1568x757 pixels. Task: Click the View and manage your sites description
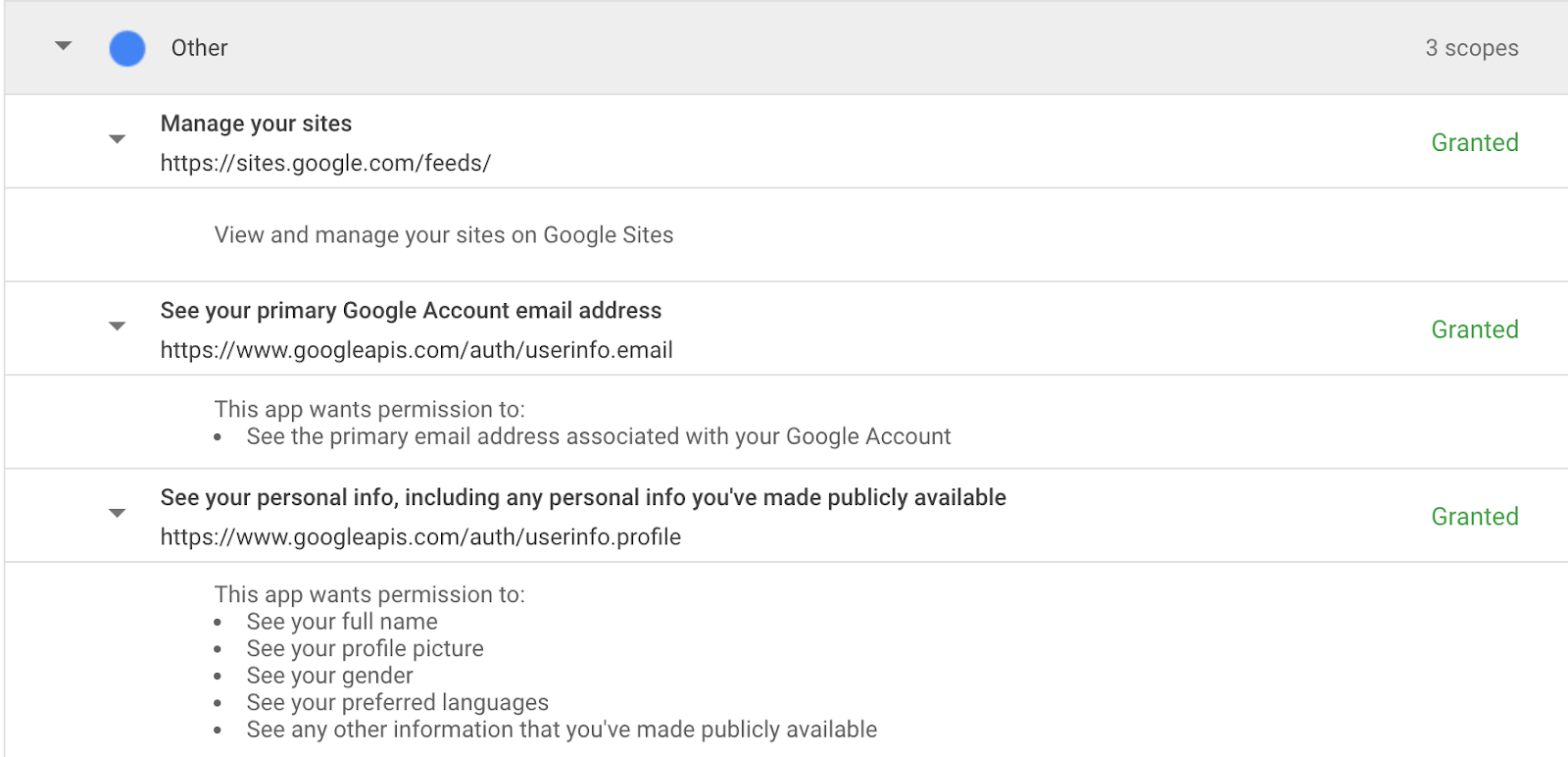tap(444, 235)
